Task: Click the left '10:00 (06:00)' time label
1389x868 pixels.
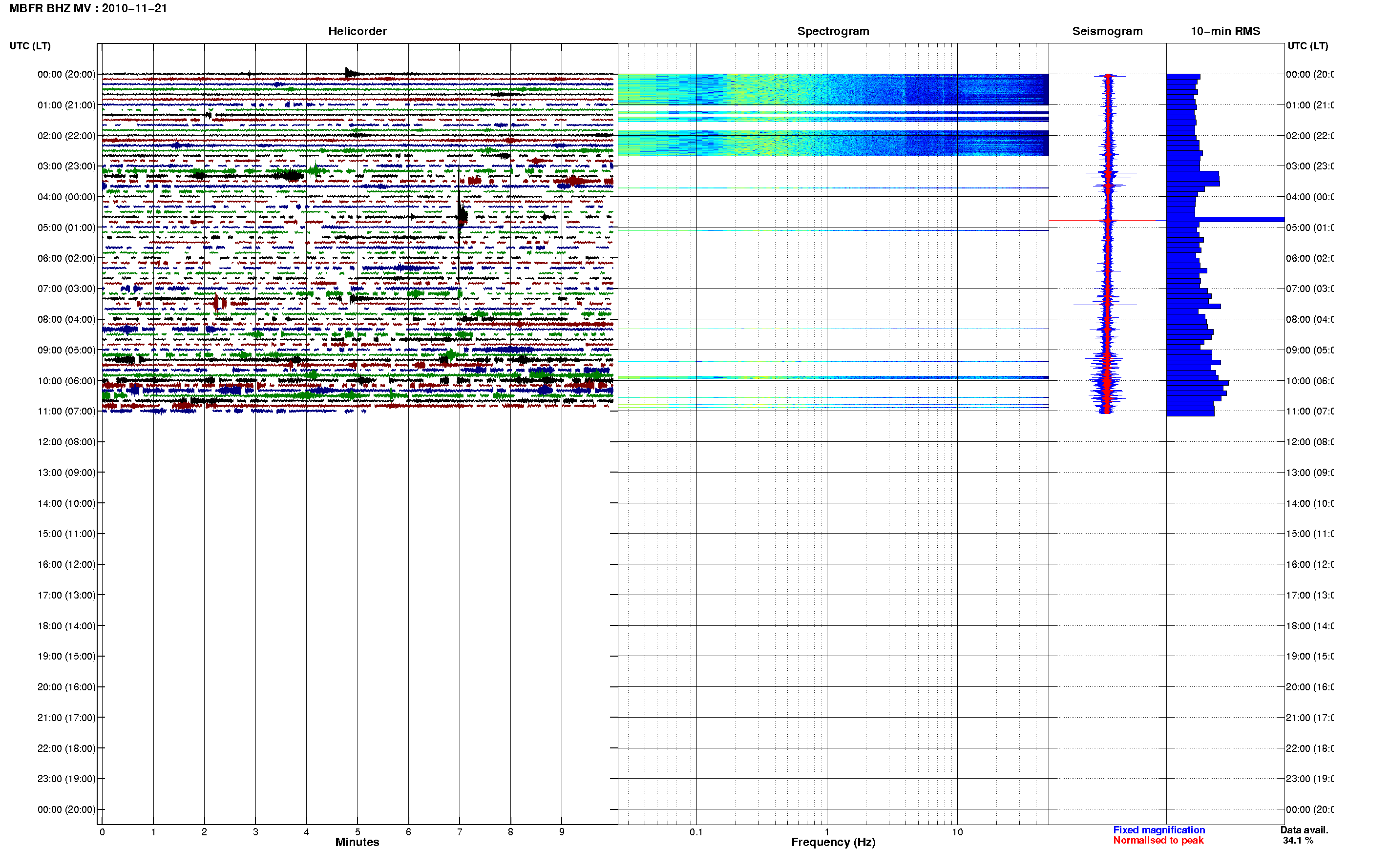Action: click(66, 381)
